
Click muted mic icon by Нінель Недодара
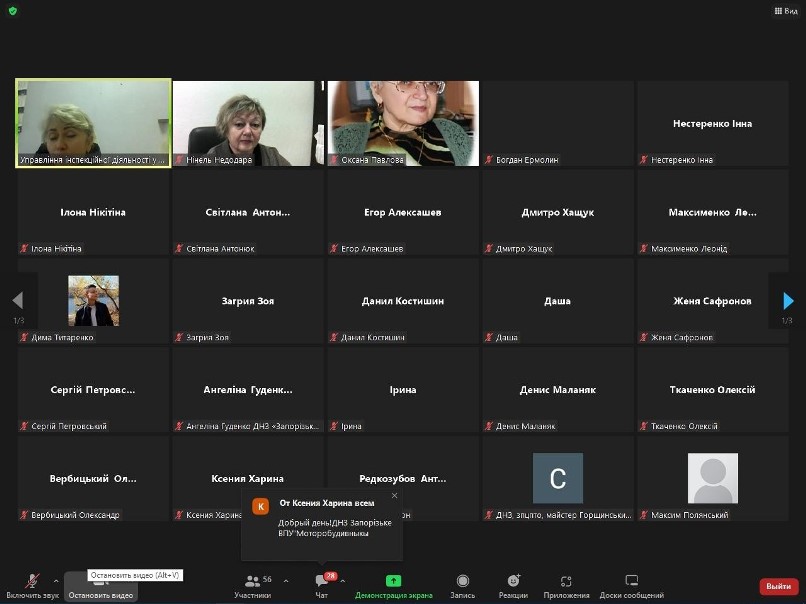(x=179, y=160)
